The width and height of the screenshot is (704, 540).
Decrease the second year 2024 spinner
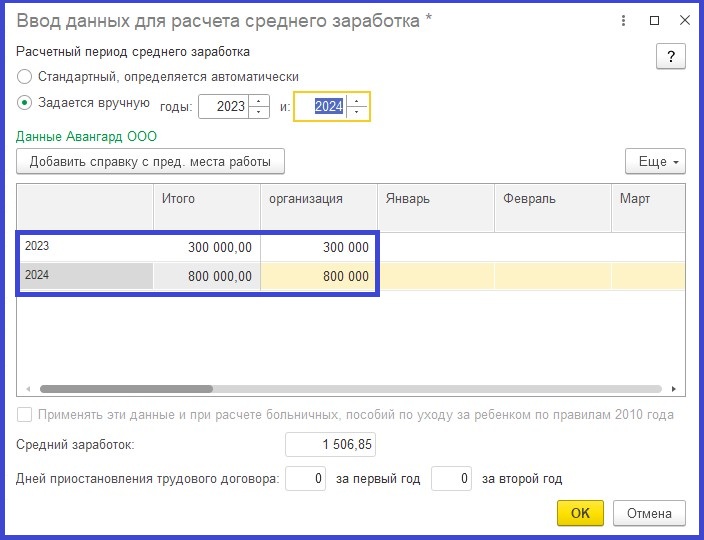[357, 112]
